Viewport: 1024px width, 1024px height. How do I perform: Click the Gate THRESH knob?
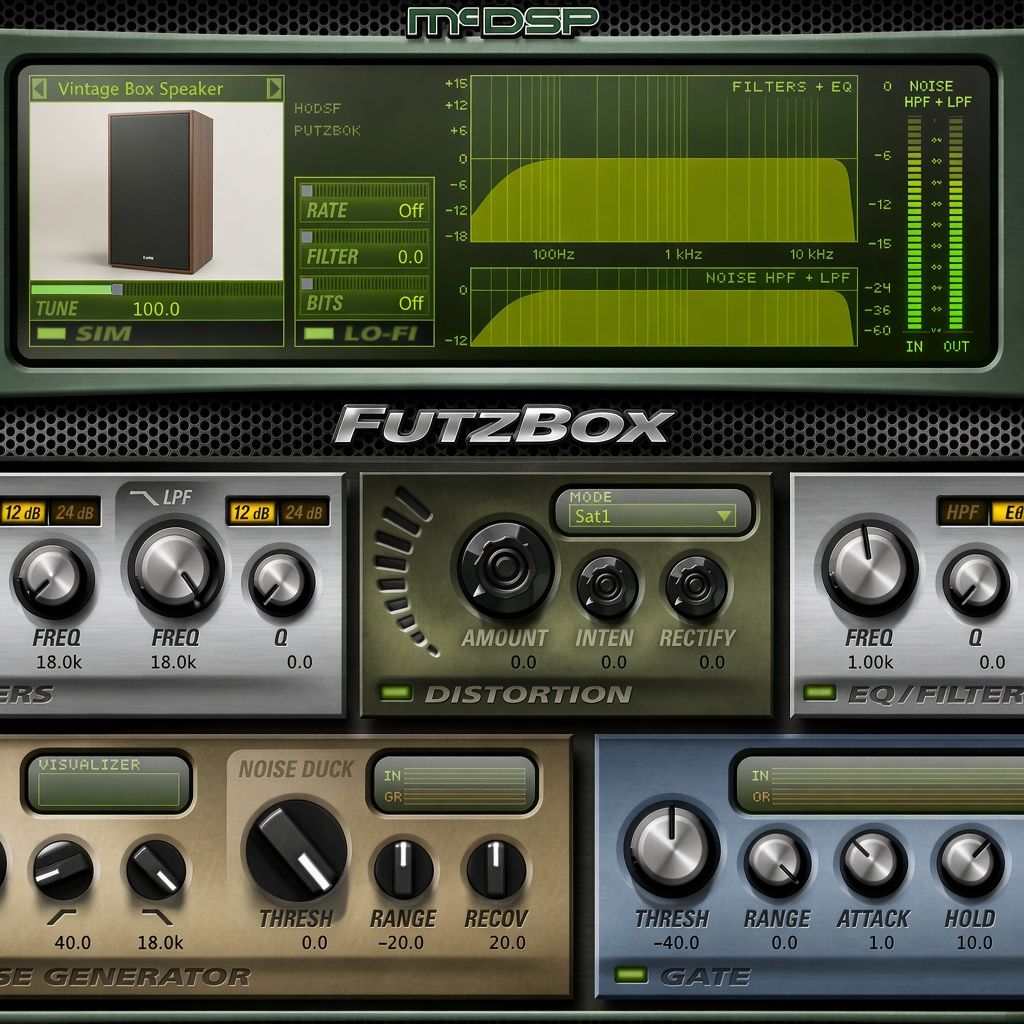coord(672,848)
